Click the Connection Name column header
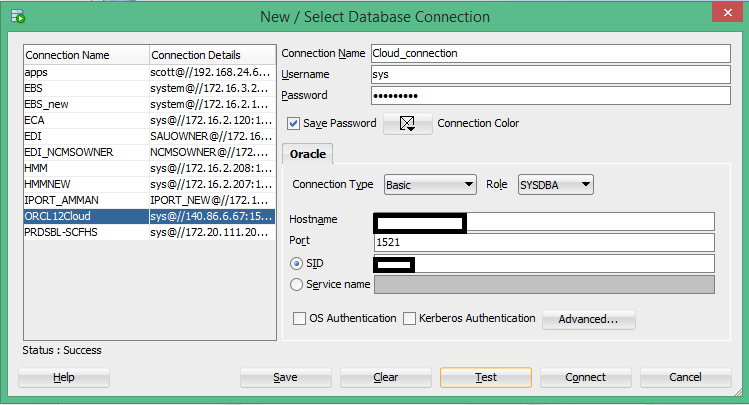 click(85, 55)
